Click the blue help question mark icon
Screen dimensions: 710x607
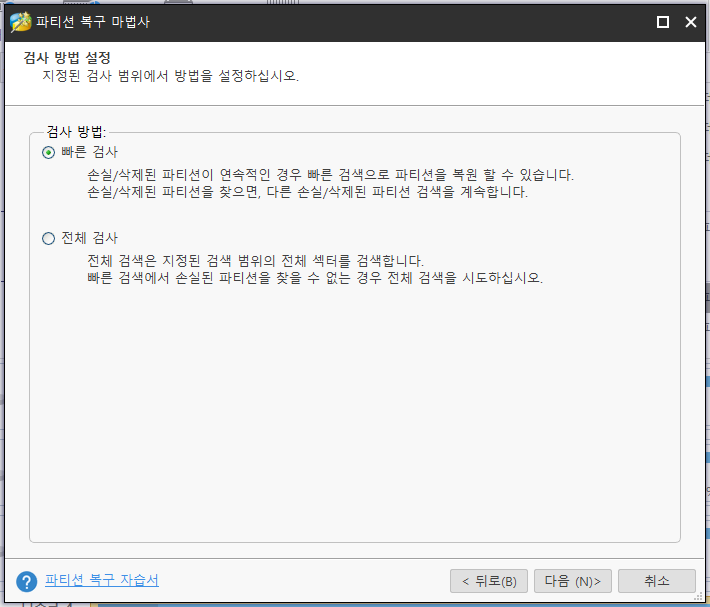27,581
